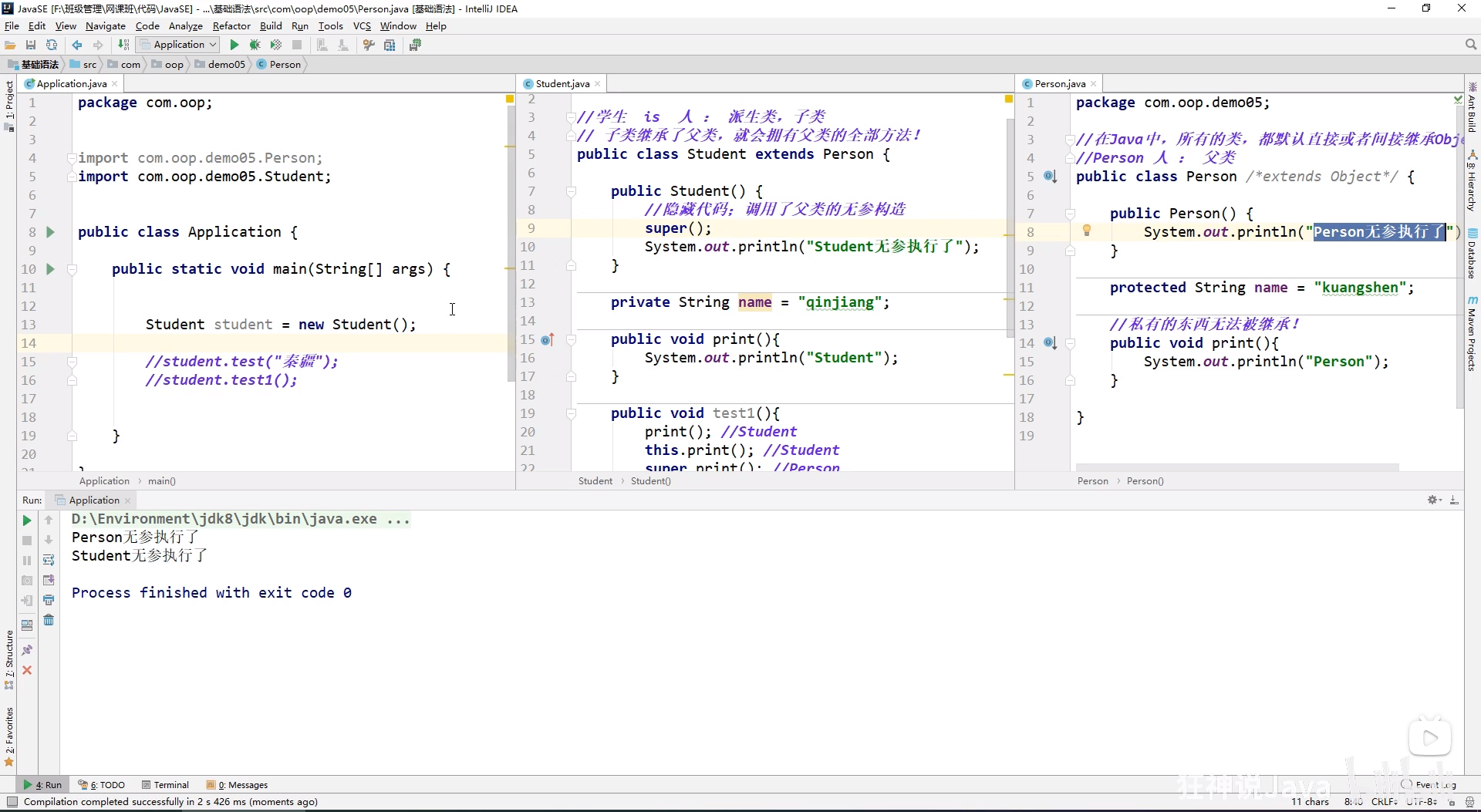1481x812 pixels.
Task: Start debugging with the bug icon
Action: [x=255, y=45]
